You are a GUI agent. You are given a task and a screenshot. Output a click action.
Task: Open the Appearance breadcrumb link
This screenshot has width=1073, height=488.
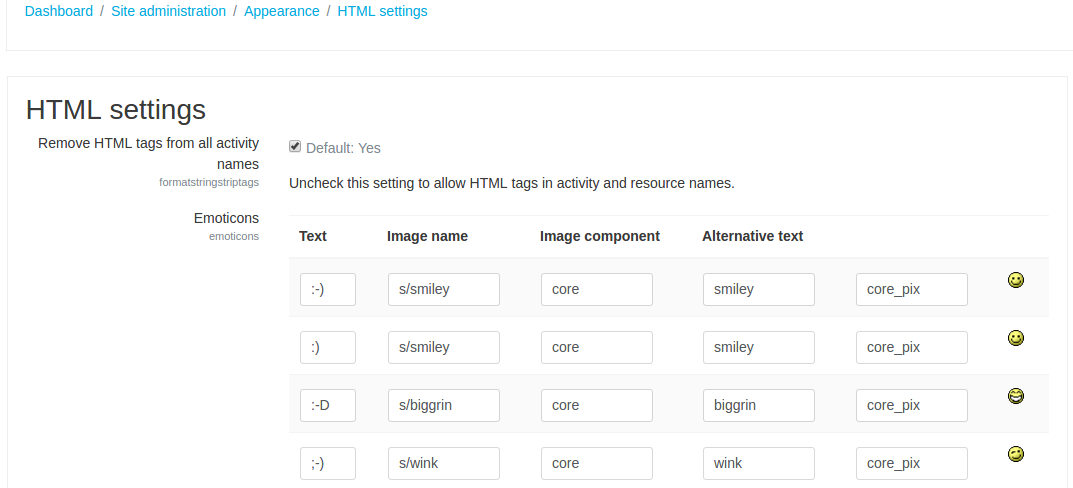point(282,11)
